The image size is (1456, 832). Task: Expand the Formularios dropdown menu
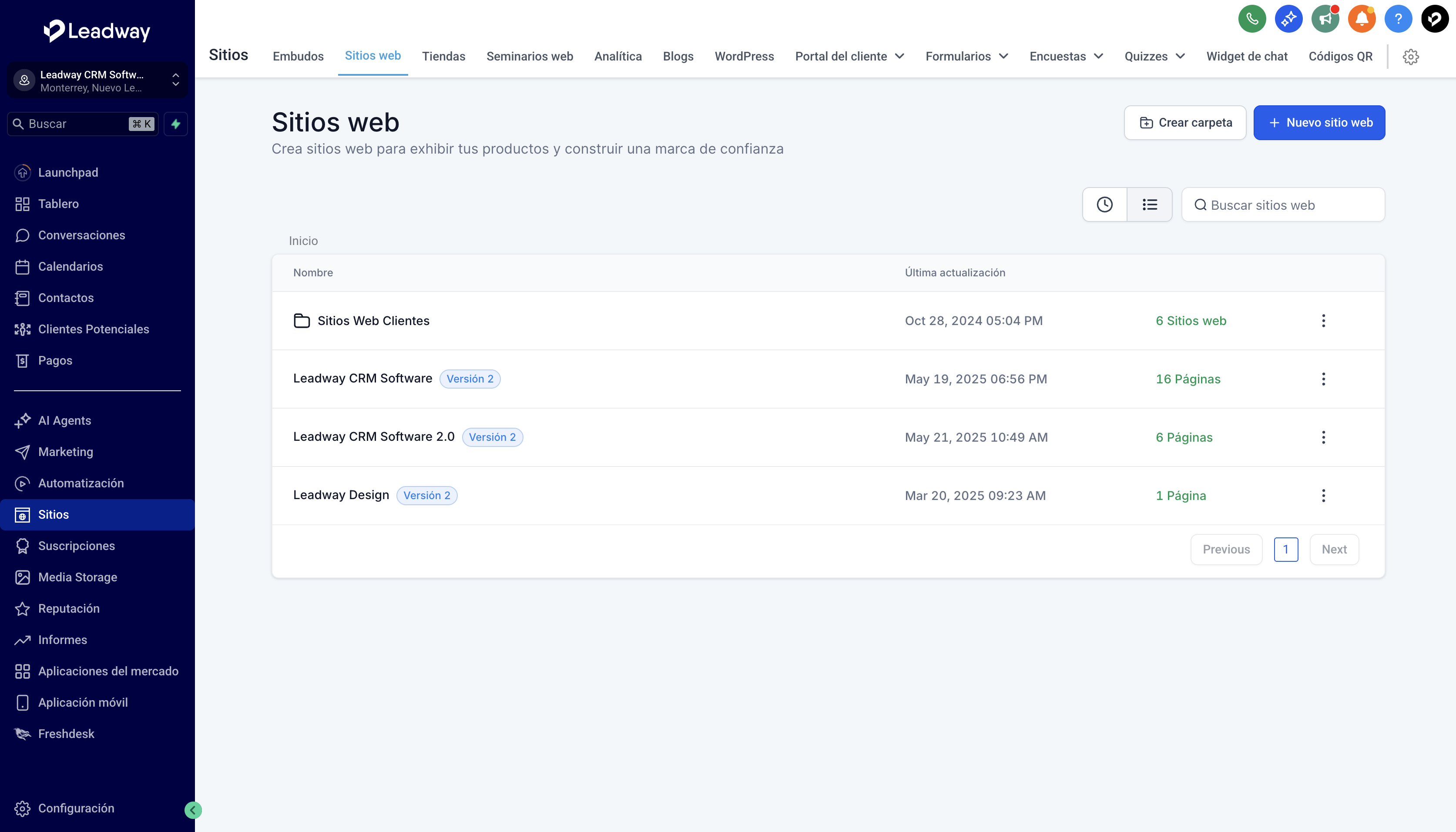pos(966,57)
